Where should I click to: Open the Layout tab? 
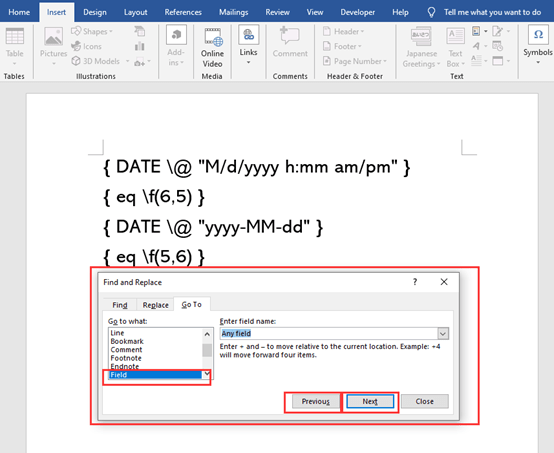[x=135, y=12]
